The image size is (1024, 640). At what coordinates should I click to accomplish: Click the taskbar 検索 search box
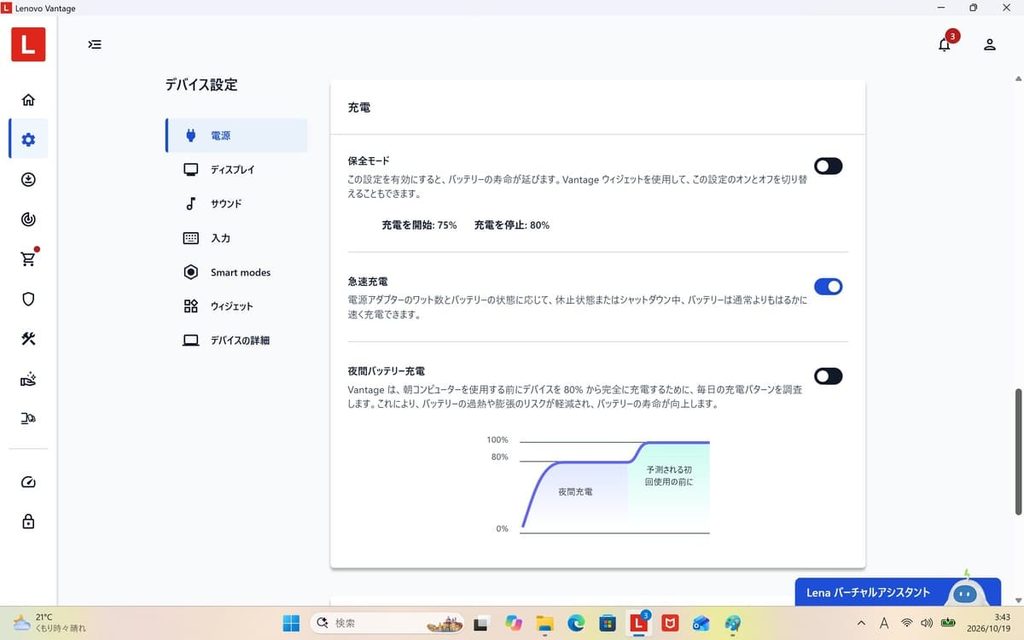(x=387, y=624)
